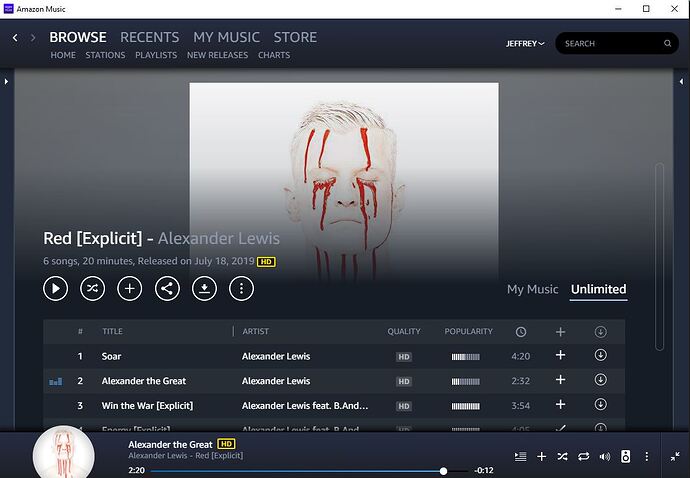
Task: Click the speaker device icon in player bar
Action: [x=625, y=456]
